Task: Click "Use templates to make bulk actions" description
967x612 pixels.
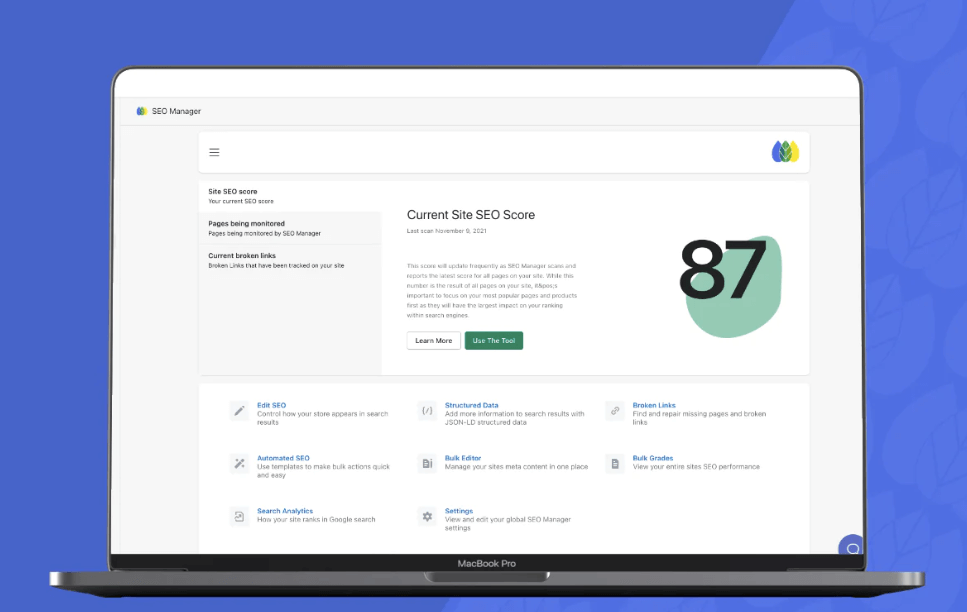Action: click(323, 471)
